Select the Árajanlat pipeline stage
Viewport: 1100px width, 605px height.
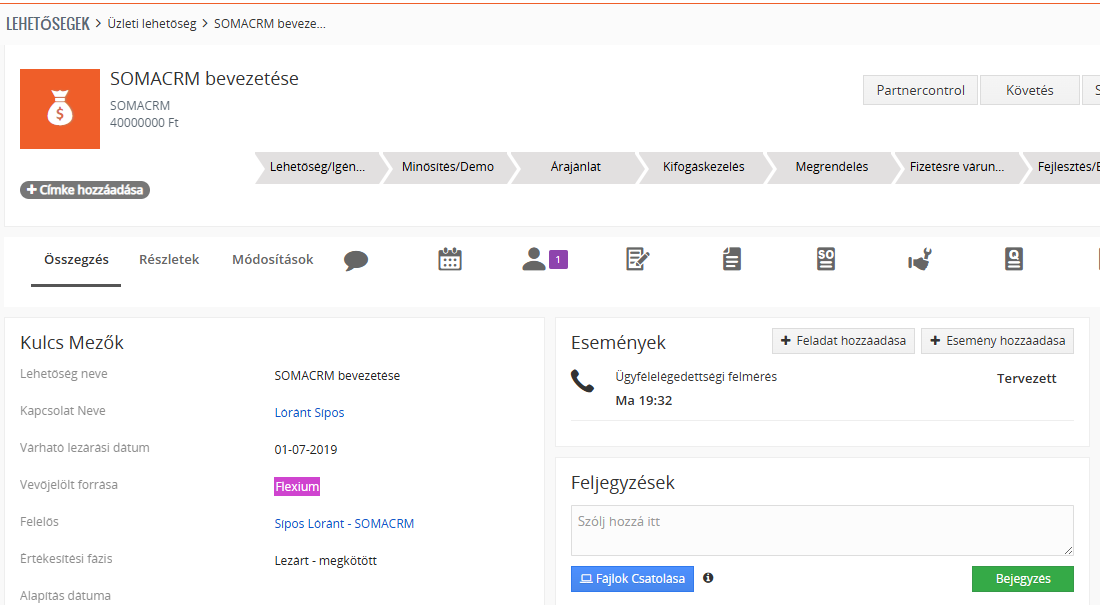[x=575, y=167]
